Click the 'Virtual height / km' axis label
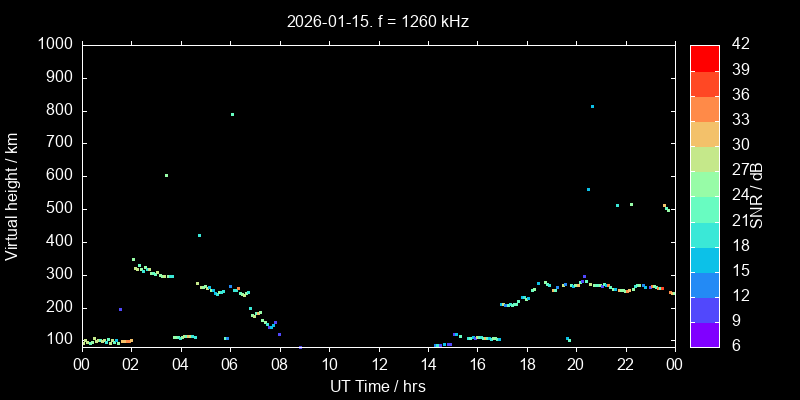Image resolution: width=800 pixels, height=400 pixels. [12, 196]
